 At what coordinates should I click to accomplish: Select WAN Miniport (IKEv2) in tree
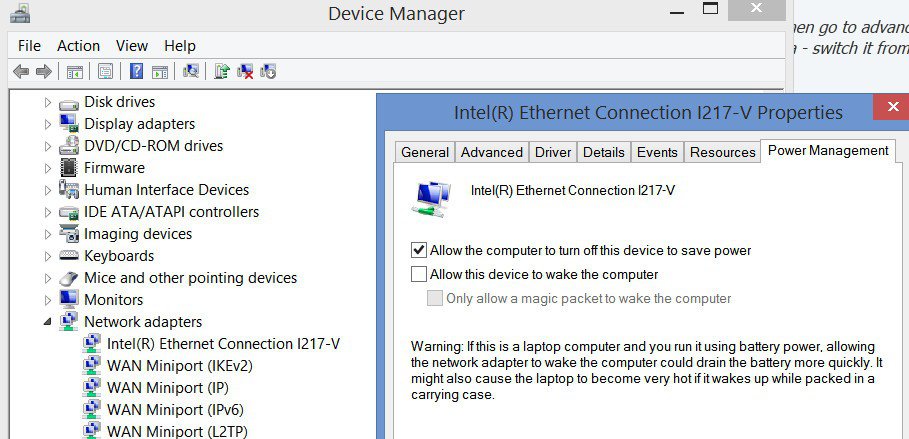(x=180, y=365)
